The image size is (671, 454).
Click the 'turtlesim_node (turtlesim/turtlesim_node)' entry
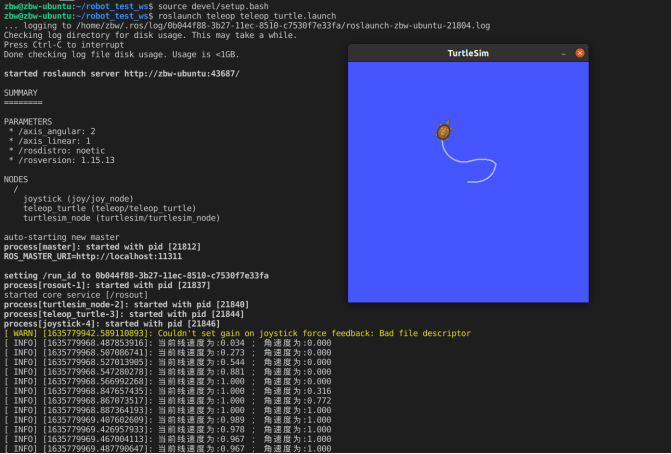pyautogui.click(x=122, y=218)
